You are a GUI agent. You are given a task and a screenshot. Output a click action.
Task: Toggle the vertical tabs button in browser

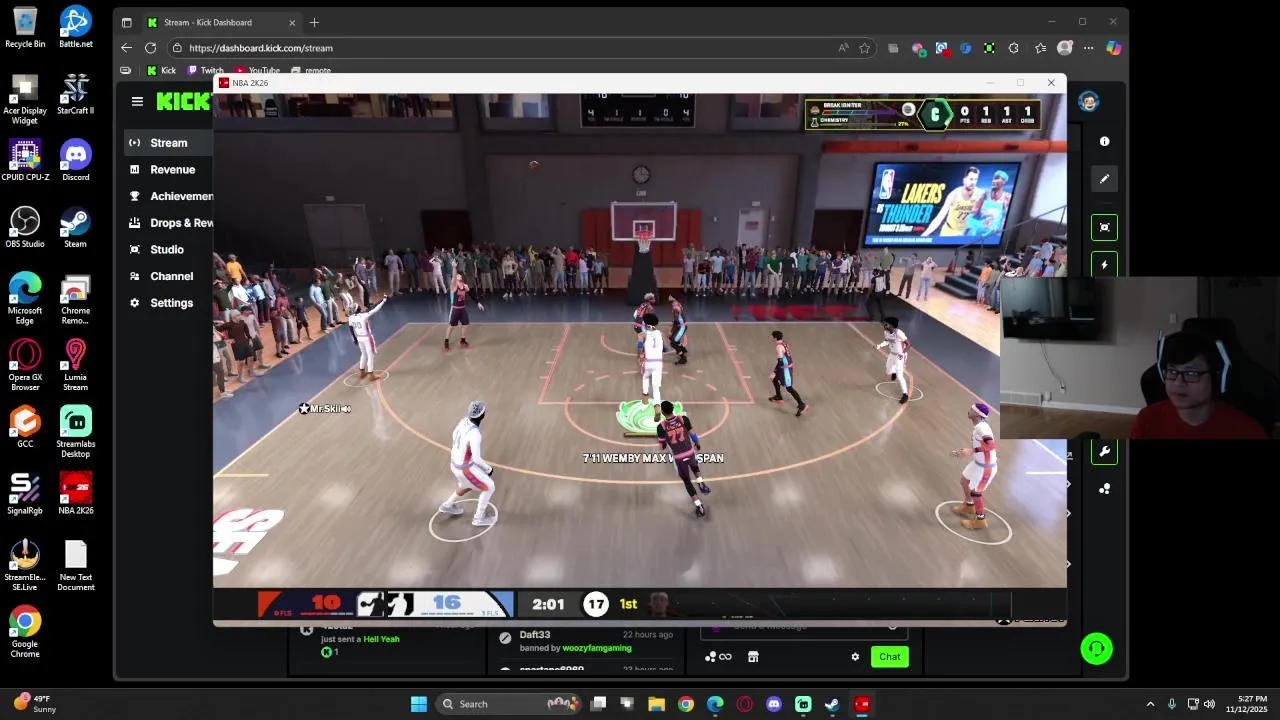126,22
